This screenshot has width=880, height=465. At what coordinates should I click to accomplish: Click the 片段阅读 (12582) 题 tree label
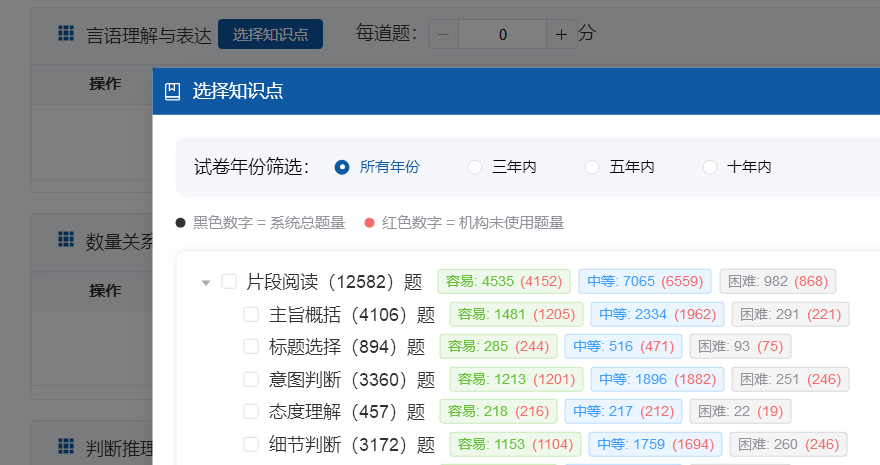point(334,282)
